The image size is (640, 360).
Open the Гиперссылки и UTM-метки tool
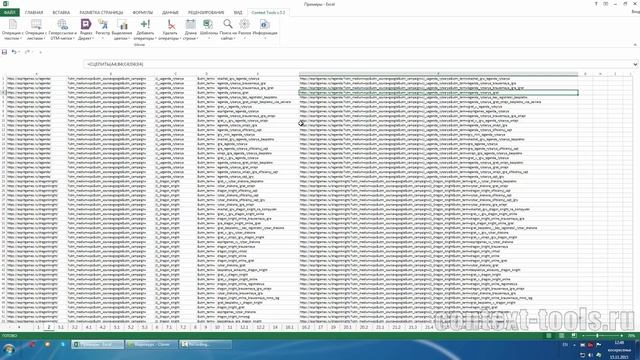point(62,29)
